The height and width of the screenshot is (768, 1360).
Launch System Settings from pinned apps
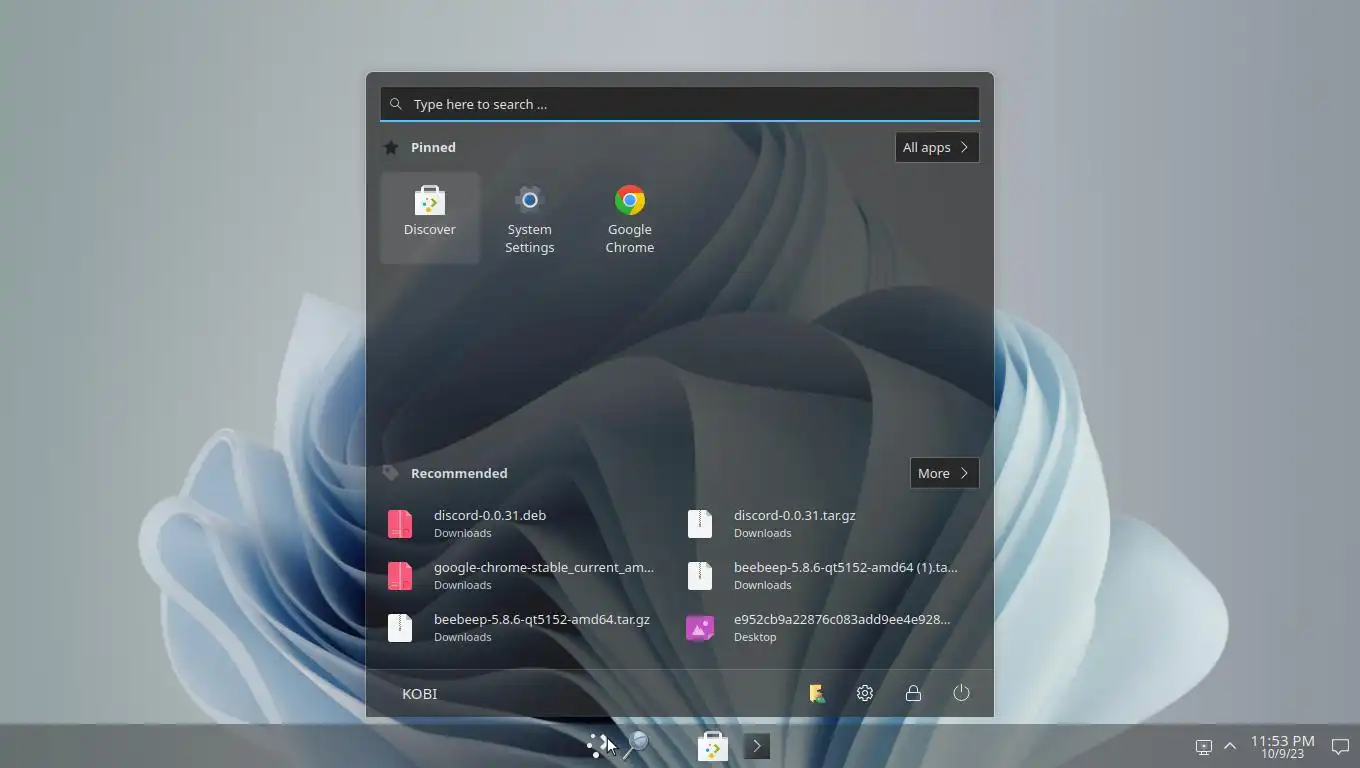tap(530, 217)
